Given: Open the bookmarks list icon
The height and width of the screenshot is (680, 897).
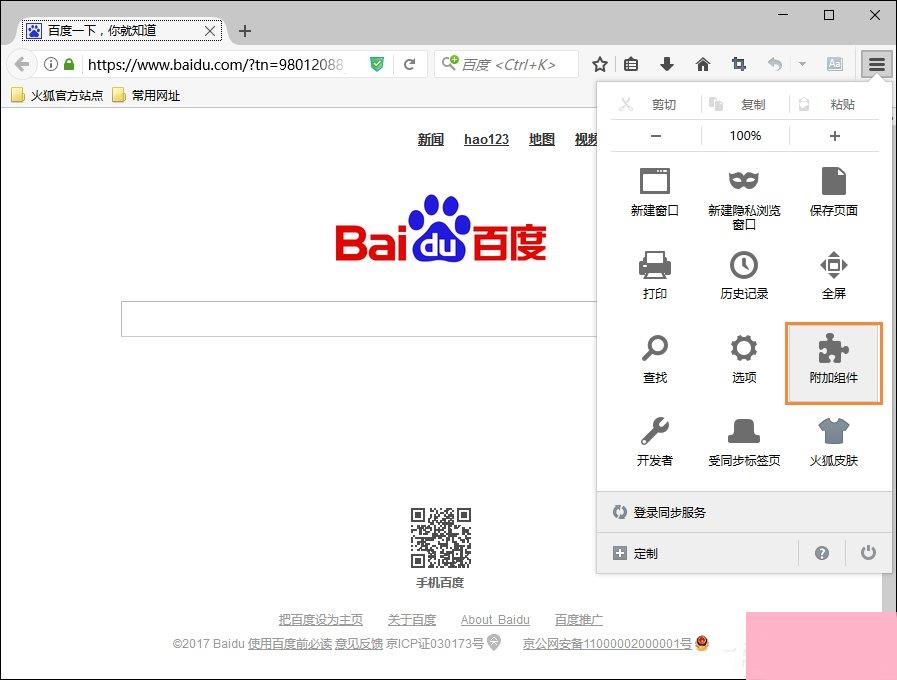Looking at the screenshot, I should (631, 64).
